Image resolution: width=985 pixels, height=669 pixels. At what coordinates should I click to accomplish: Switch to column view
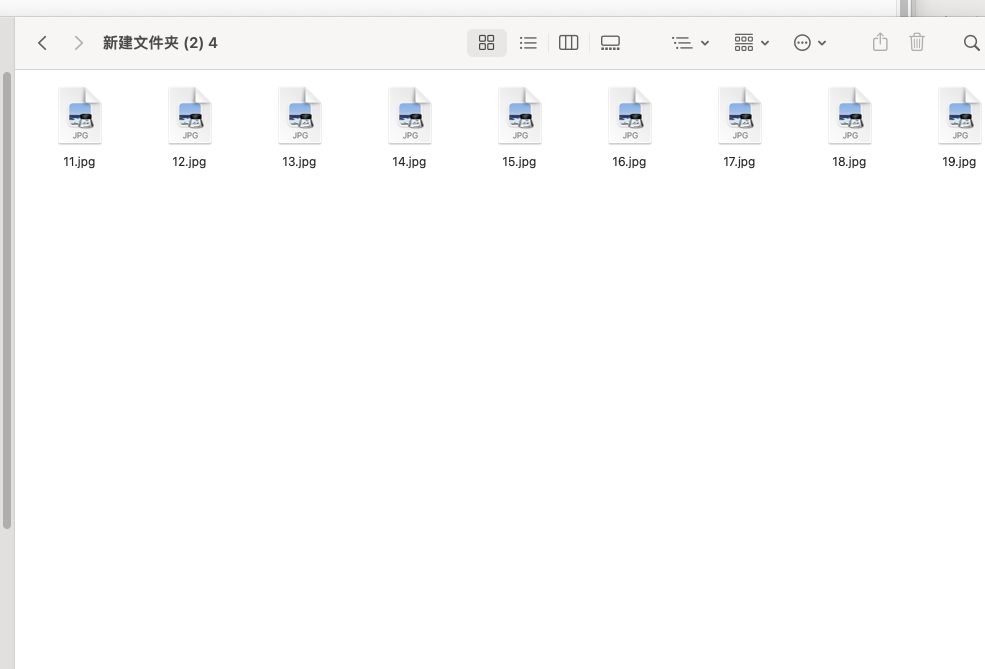(x=569, y=43)
